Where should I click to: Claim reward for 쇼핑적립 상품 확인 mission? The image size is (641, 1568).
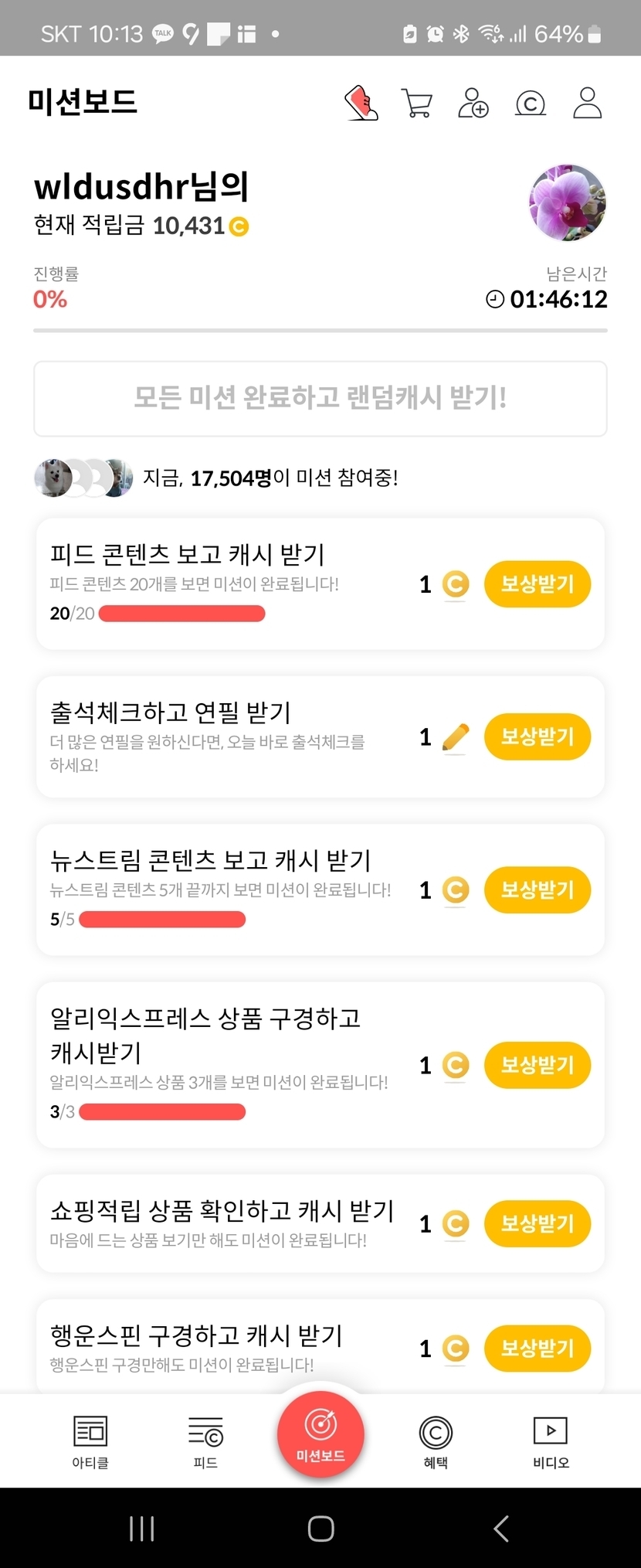(538, 1223)
